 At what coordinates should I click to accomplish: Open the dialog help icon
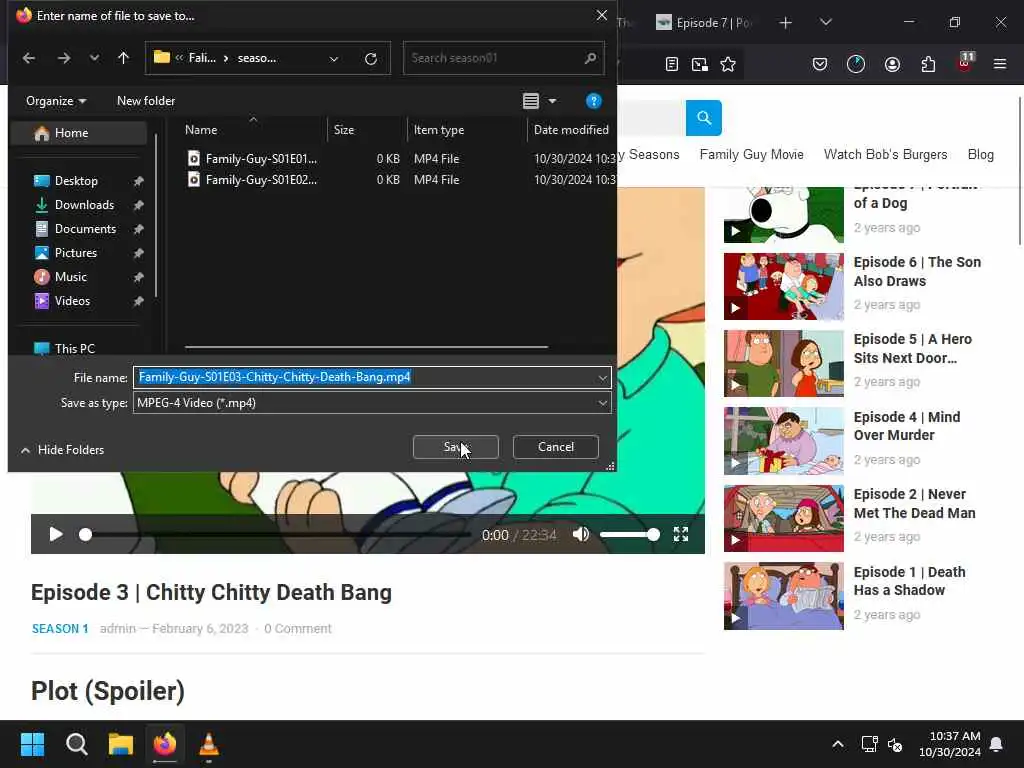[593, 101]
